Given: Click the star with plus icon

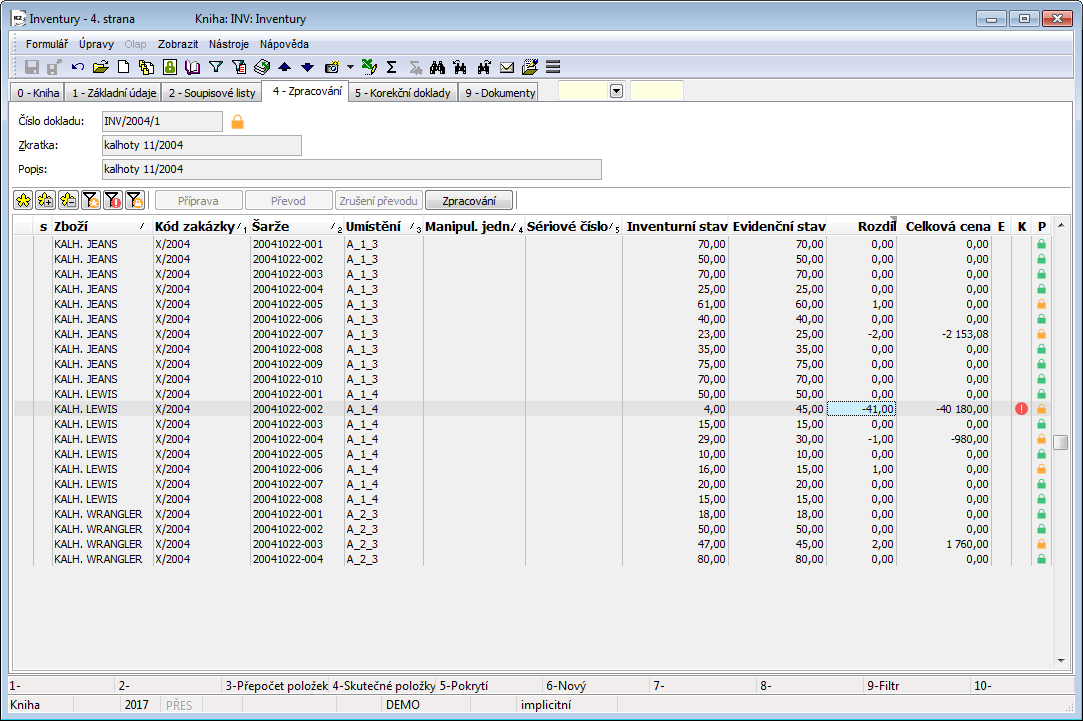Looking at the screenshot, I should 46,200.
